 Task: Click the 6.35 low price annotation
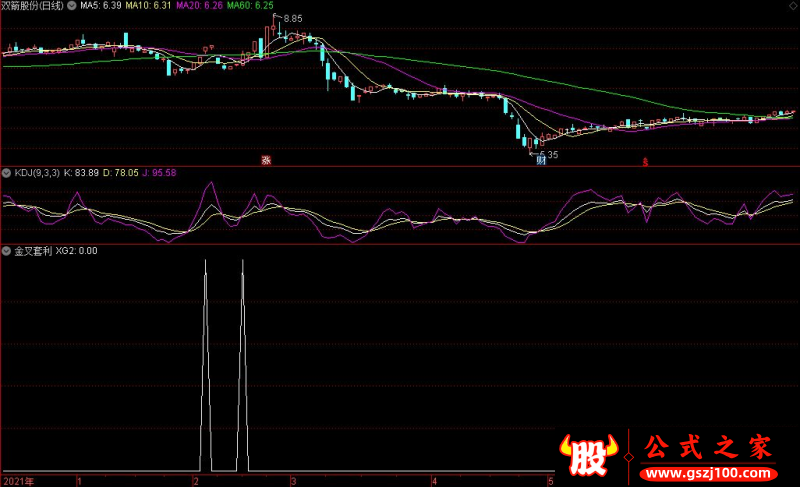(548, 154)
